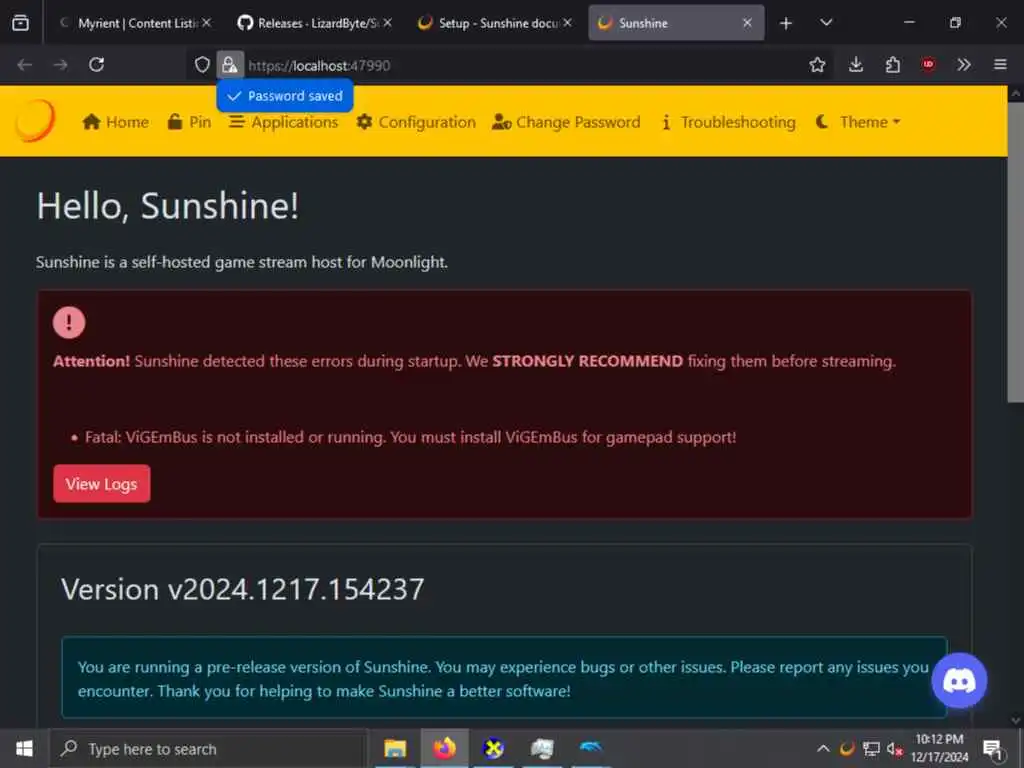Click the Sunshine system tray icon
This screenshot has height=768, width=1024.
pyautogui.click(x=848, y=748)
